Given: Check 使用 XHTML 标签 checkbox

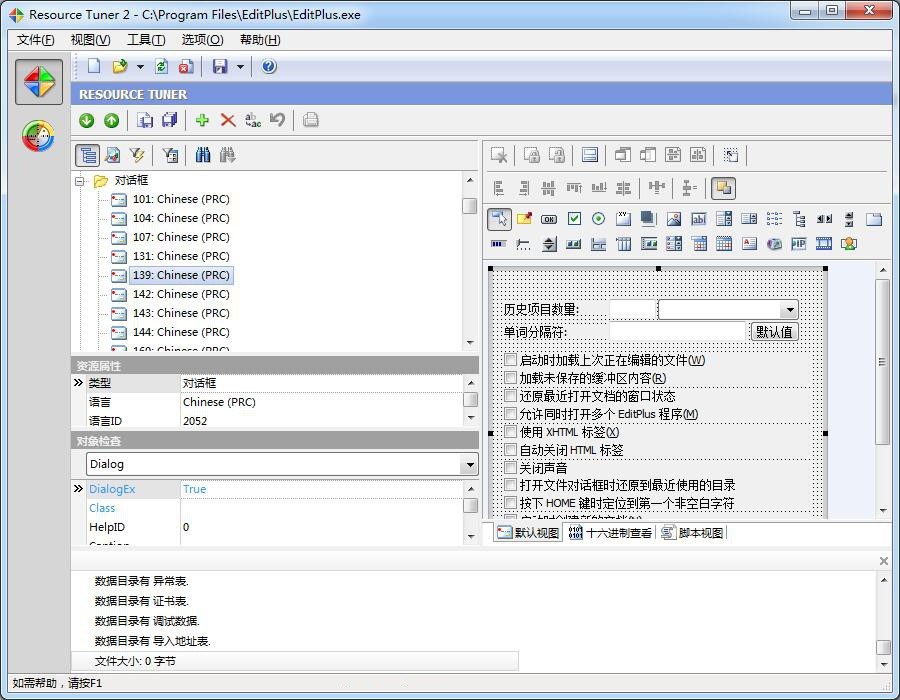Looking at the screenshot, I should (x=510, y=431).
